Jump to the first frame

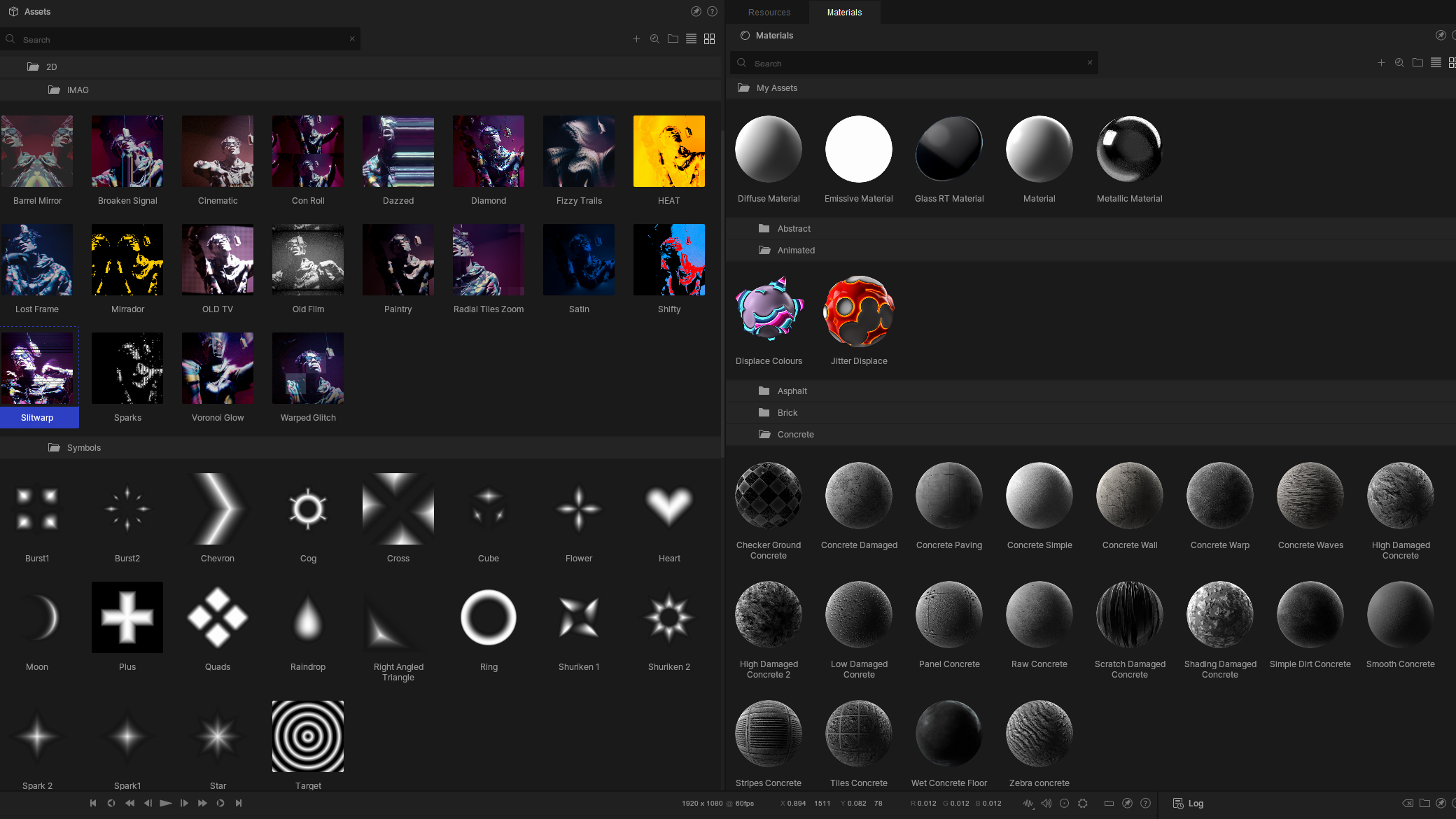[93, 803]
